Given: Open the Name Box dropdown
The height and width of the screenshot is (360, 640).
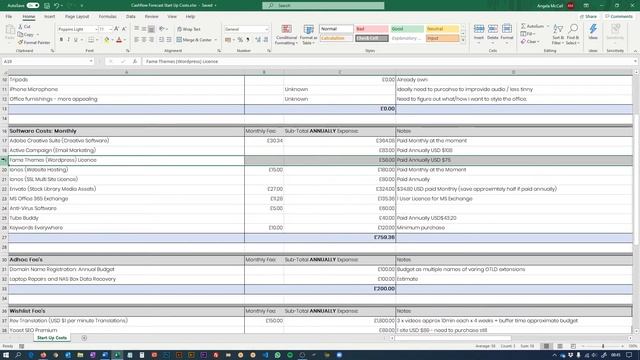Looking at the screenshot, I should coord(91,61).
